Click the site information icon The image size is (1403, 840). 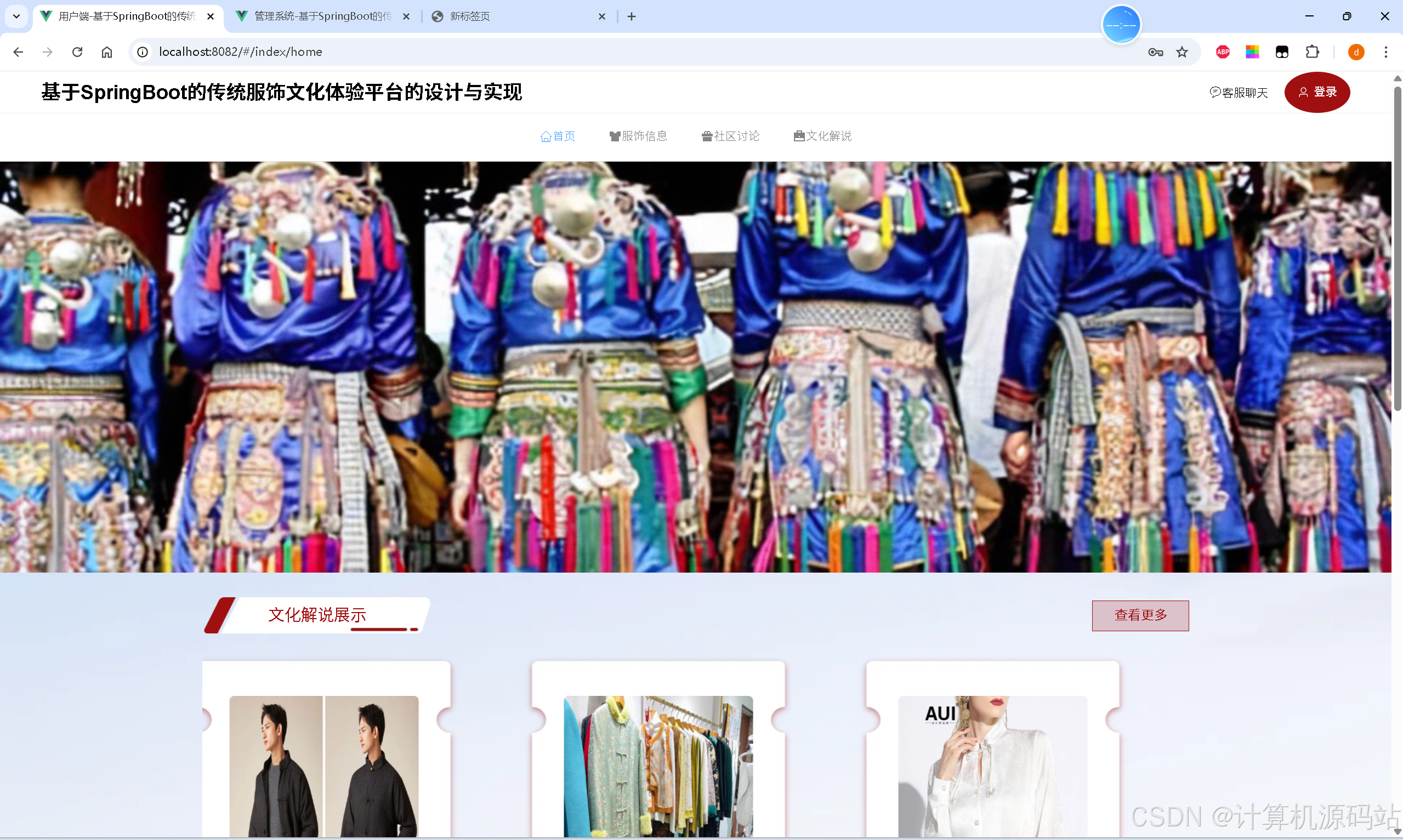pyautogui.click(x=143, y=52)
